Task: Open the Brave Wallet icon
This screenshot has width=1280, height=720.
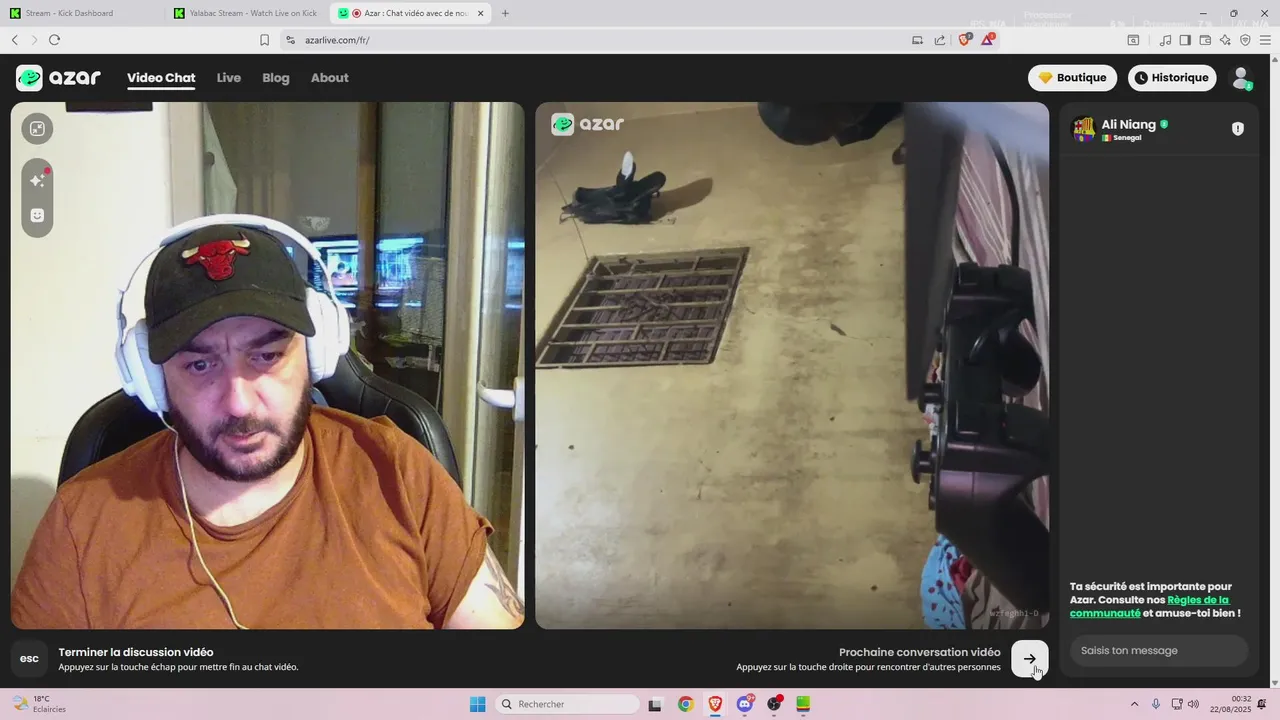Action: coord(1205,40)
